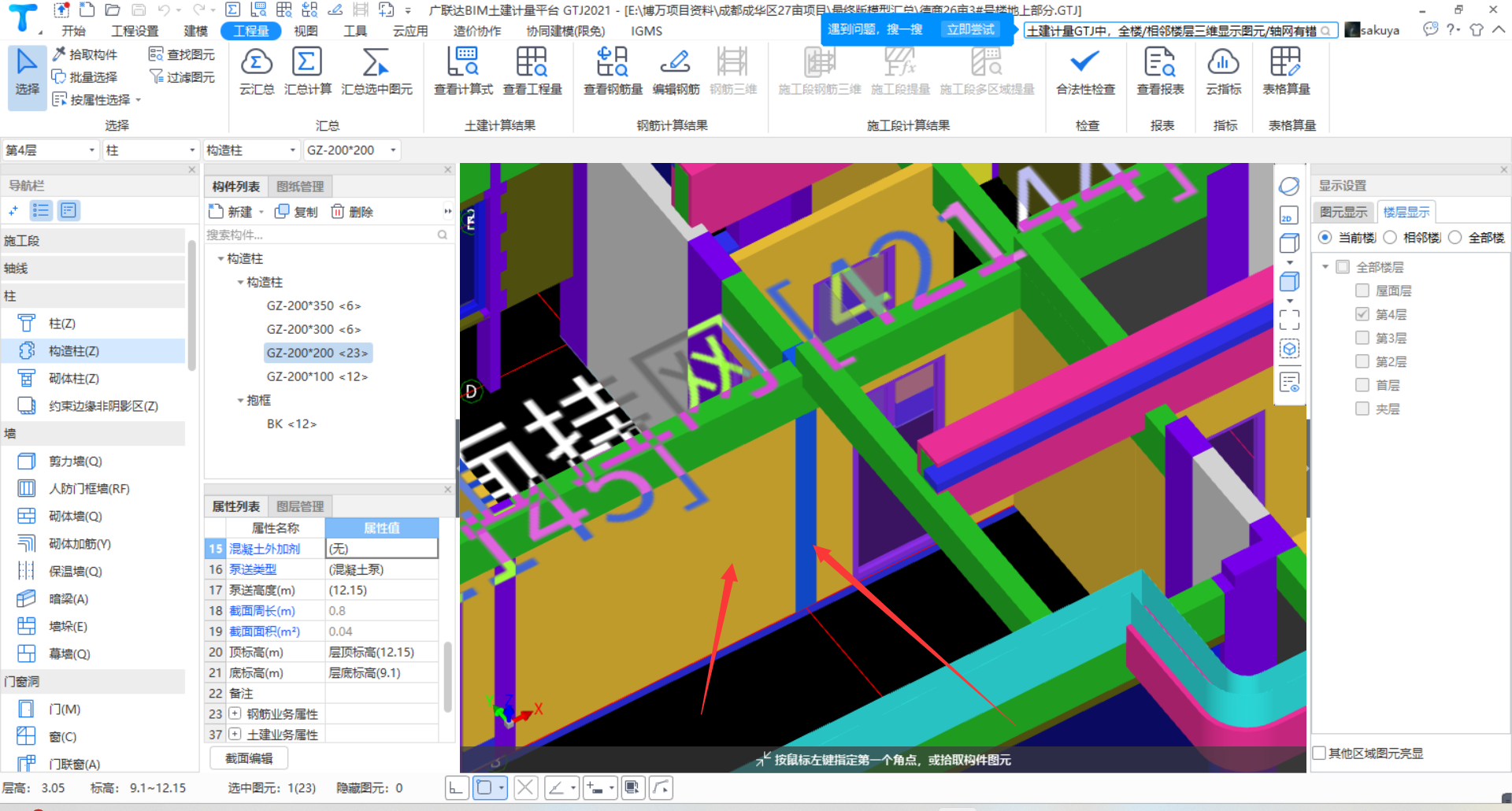
Task: Click 复制 copy component button
Action: (x=296, y=211)
